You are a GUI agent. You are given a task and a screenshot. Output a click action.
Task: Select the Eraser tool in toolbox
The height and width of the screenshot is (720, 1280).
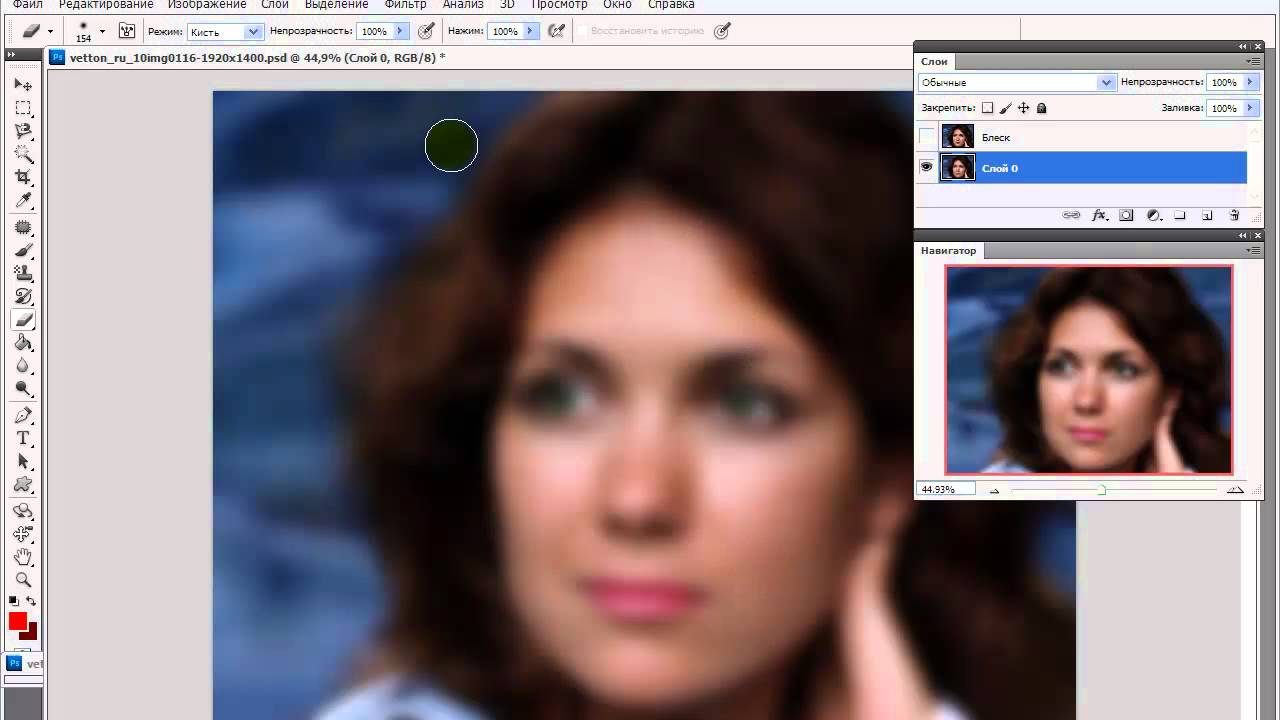pos(23,320)
